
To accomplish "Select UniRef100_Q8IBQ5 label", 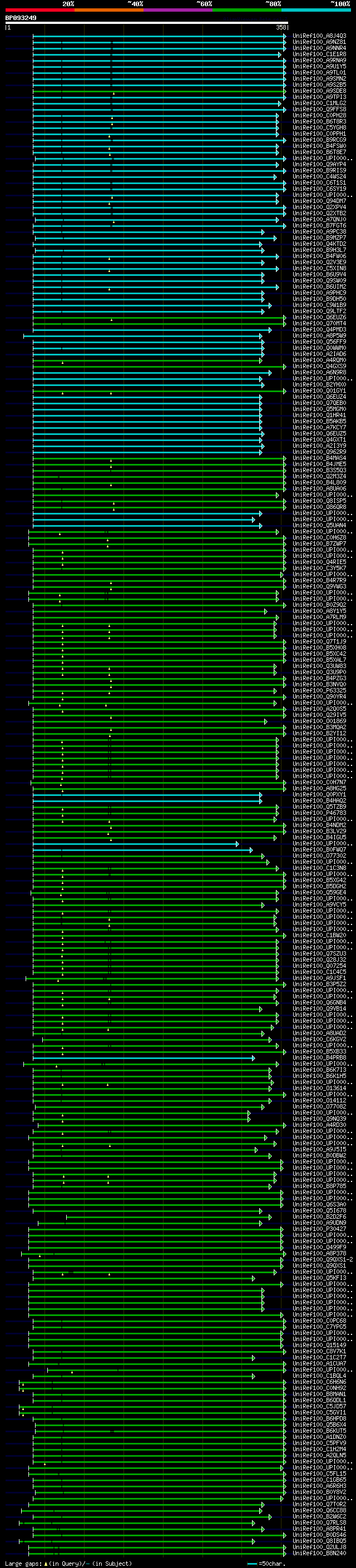I will [319, 1541].
